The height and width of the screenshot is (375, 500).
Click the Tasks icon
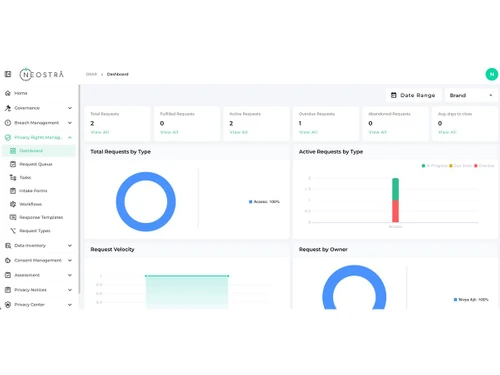pos(13,177)
